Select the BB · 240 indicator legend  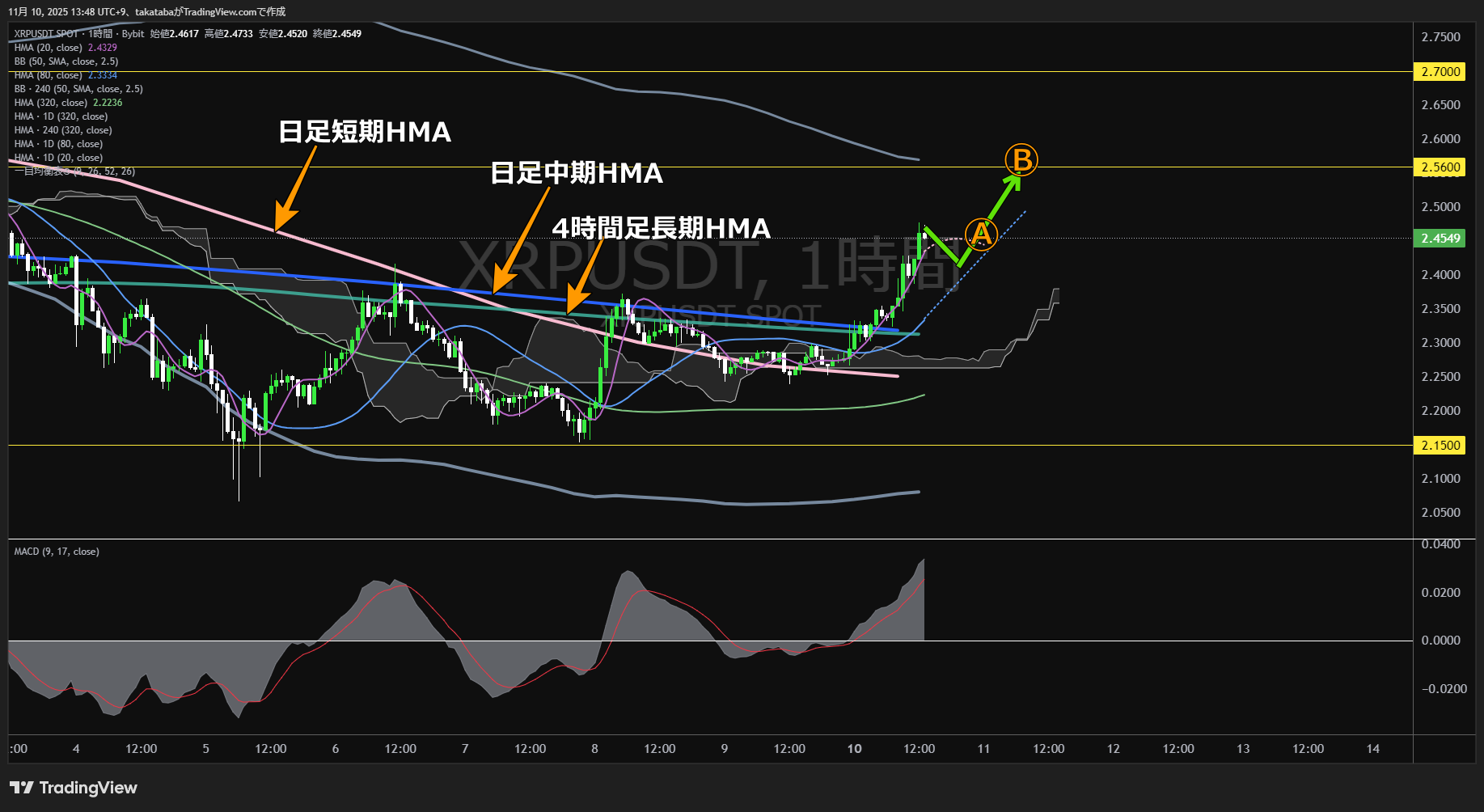pos(78,89)
